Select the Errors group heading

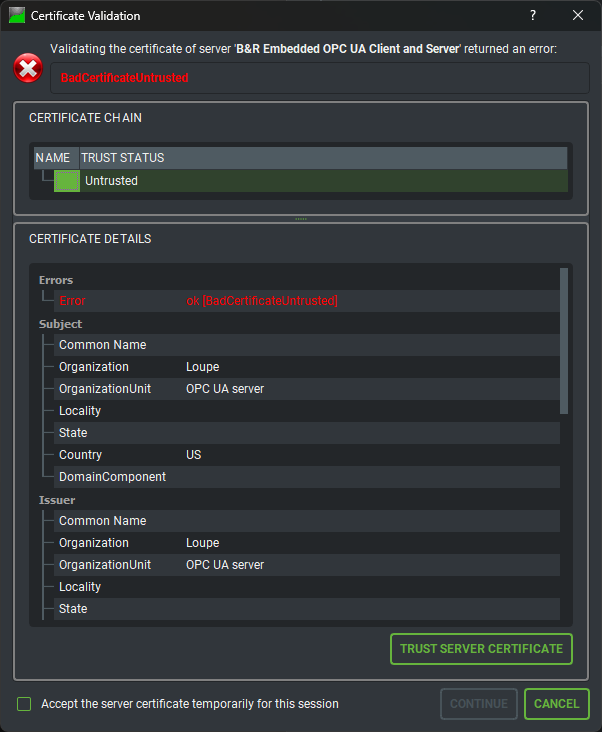pos(56,280)
